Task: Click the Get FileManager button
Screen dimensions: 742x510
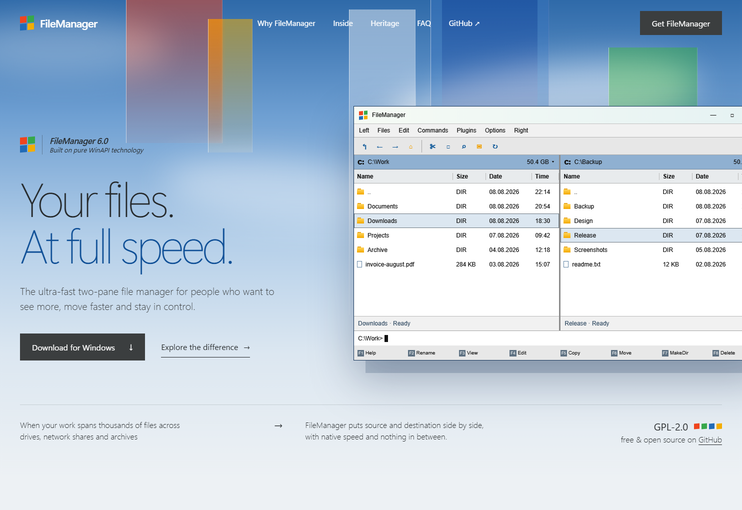Action: coord(681,23)
